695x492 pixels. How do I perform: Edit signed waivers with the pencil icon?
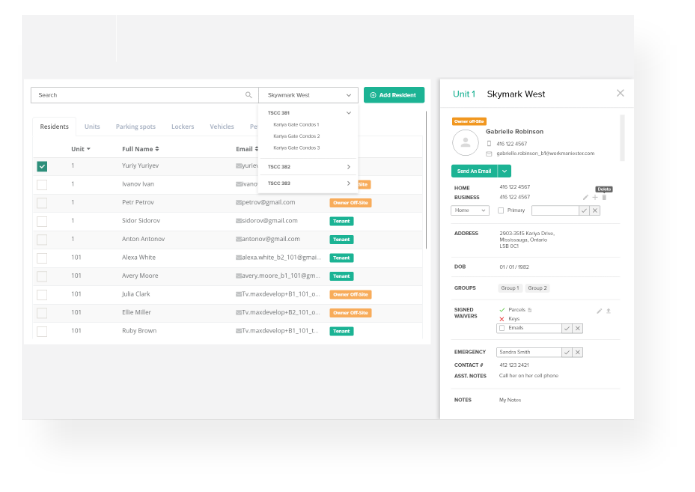[x=598, y=311]
